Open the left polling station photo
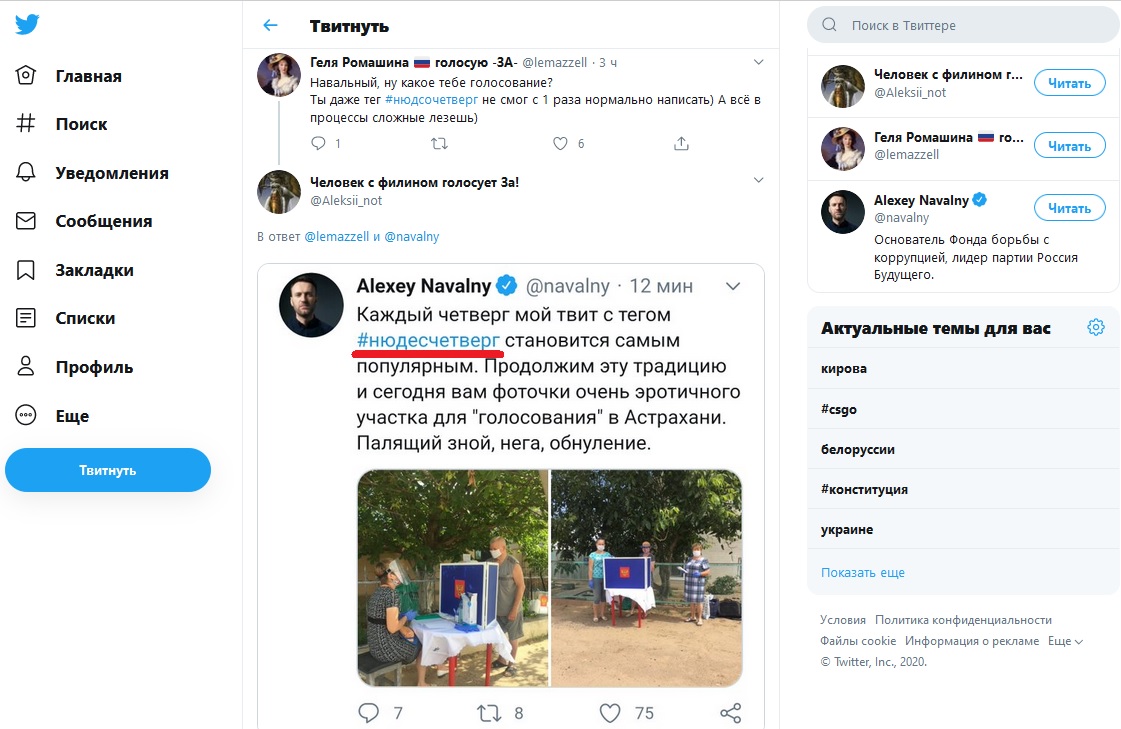This screenshot has height=729, width=1121. [453, 578]
